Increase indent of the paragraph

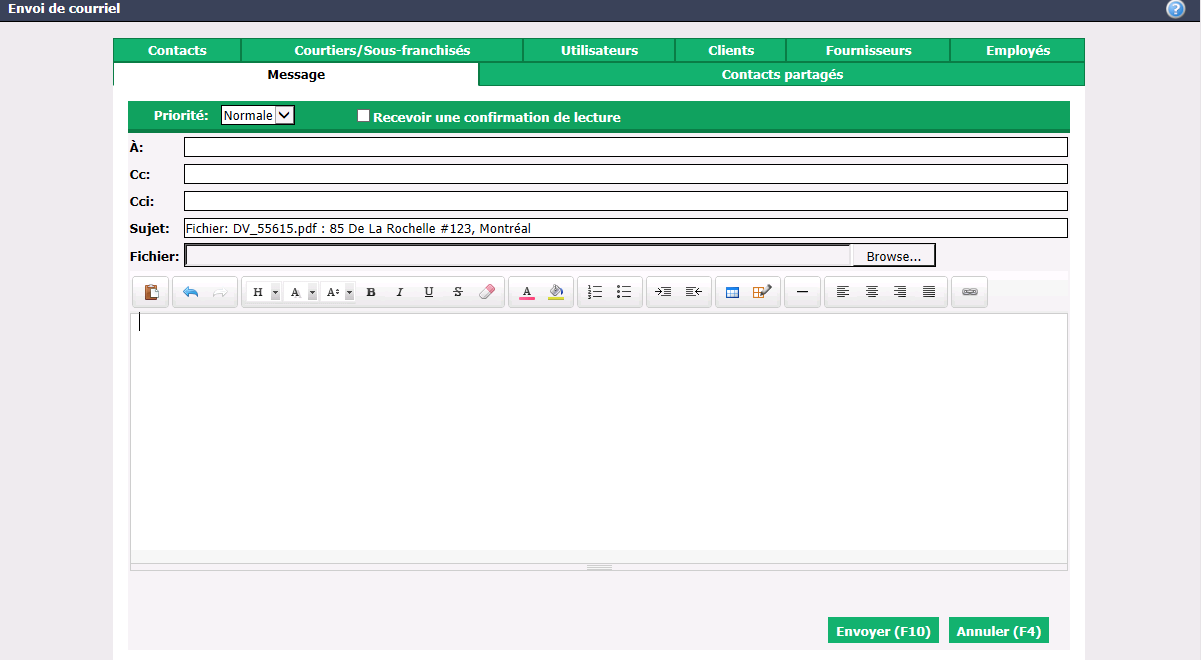663,292
